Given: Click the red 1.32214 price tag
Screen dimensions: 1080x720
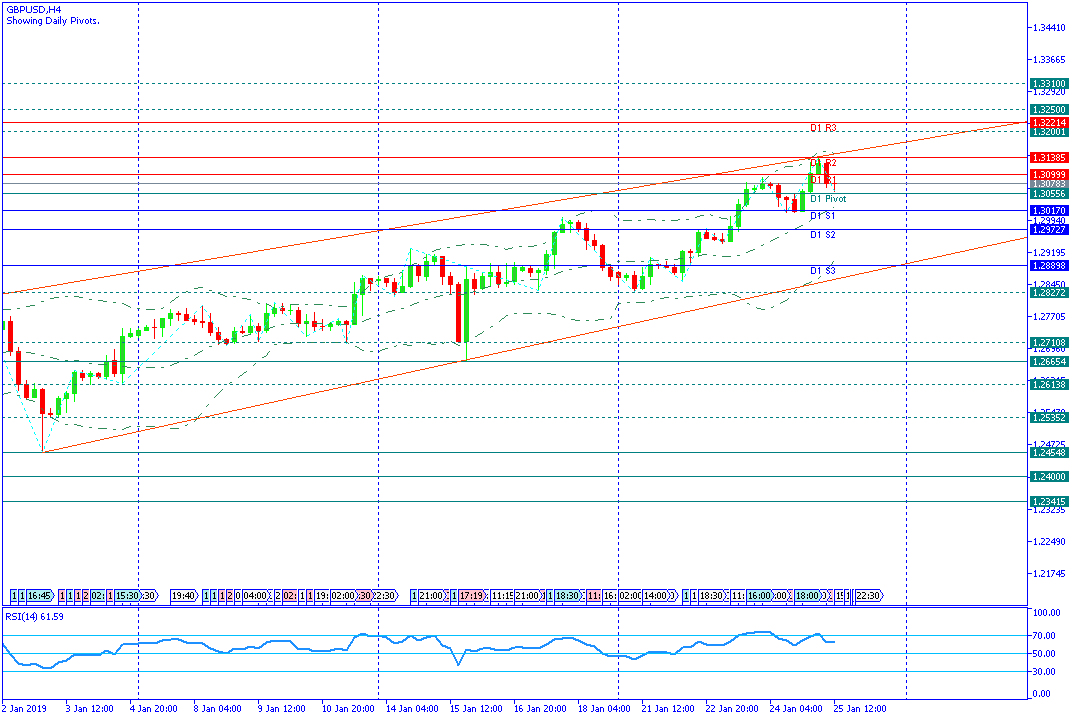Looking at the screenshot, I should tap(1048, 122).
